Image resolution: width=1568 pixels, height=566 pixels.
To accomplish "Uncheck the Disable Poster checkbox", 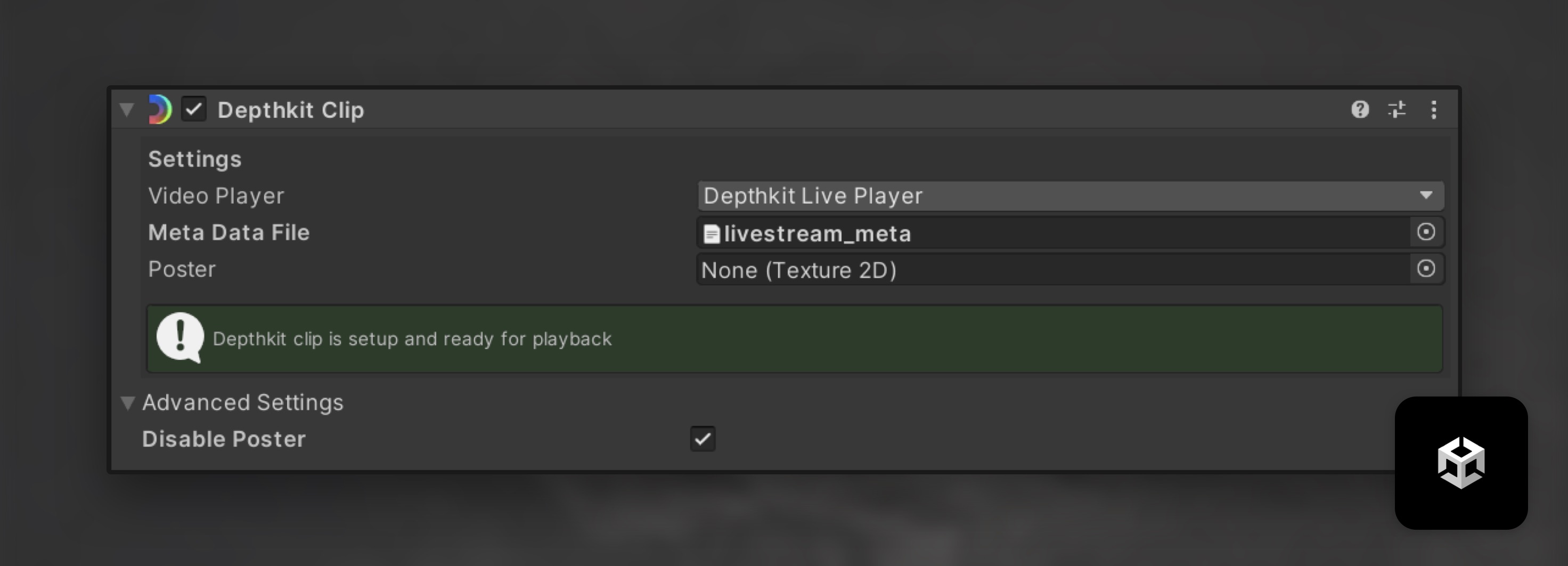I will pos(703,439).
